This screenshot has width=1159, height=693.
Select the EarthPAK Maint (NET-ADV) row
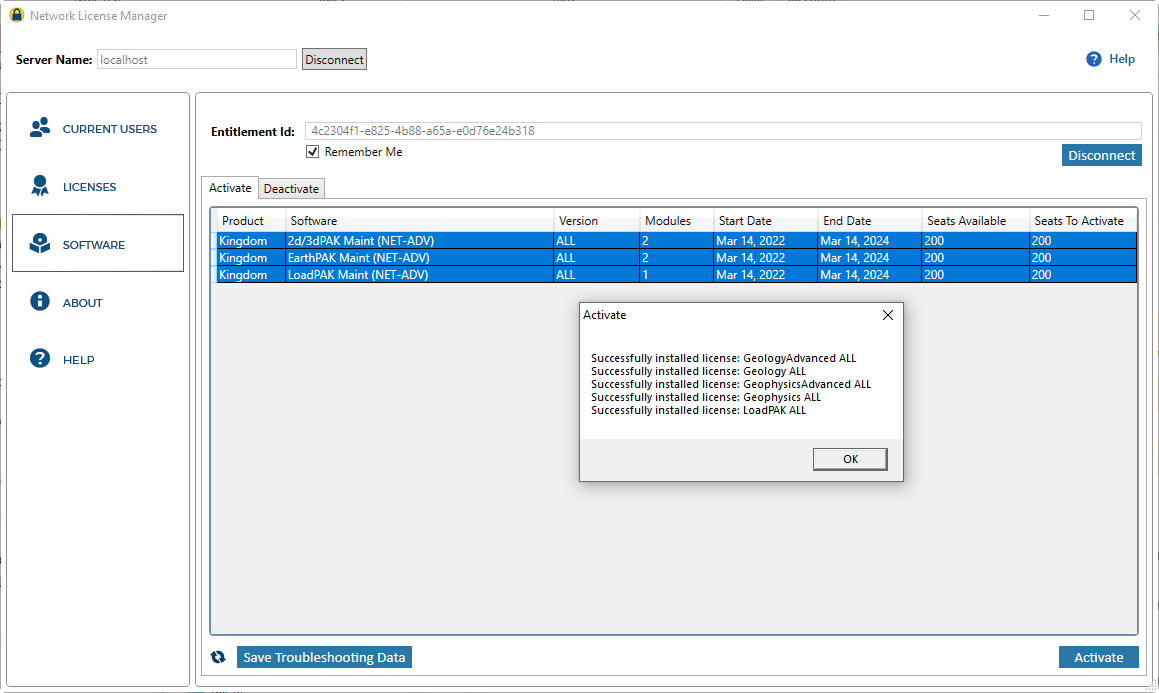(x=674, y=257)
